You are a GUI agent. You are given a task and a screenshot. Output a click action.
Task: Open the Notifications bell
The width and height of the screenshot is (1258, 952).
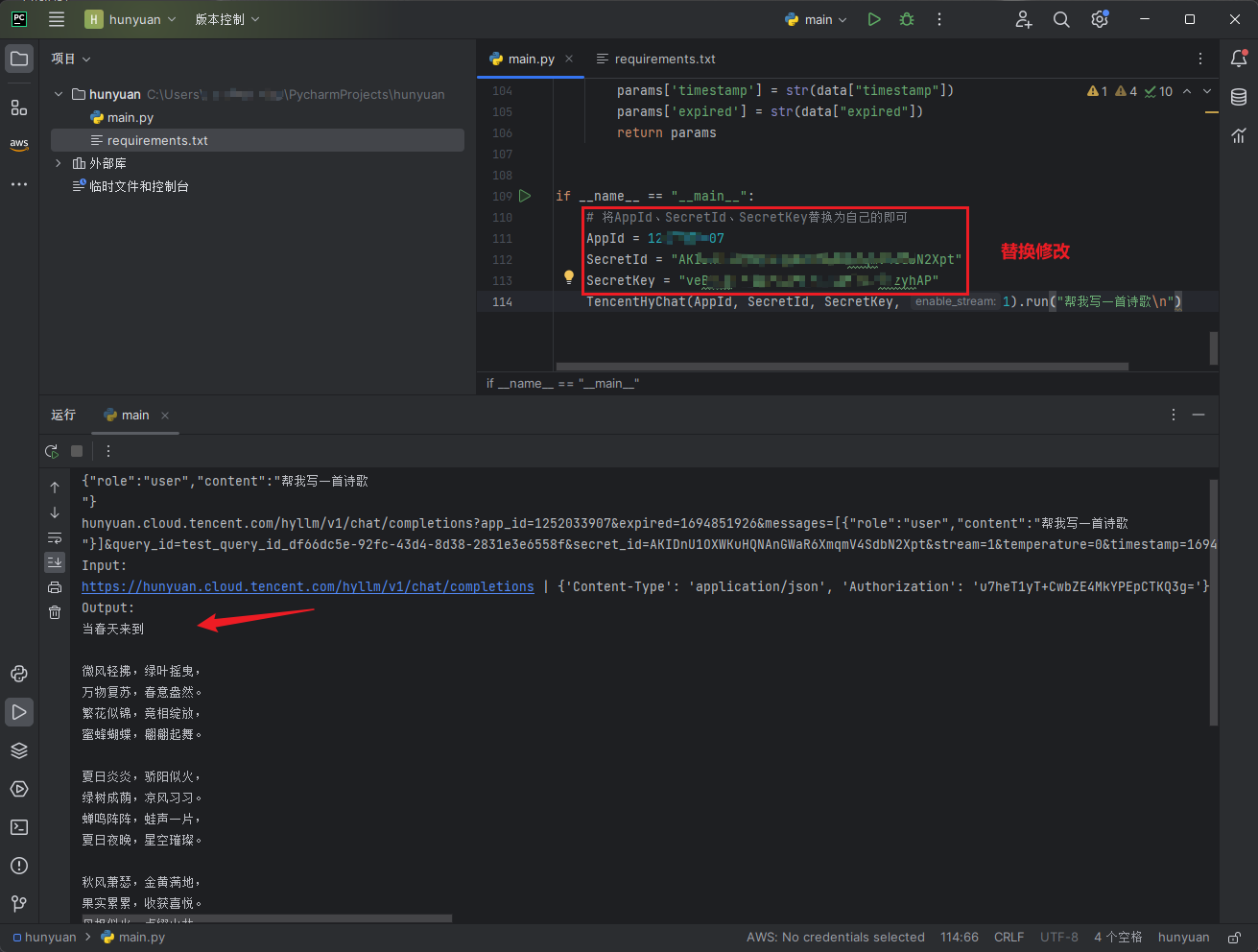coord(1239,59)
